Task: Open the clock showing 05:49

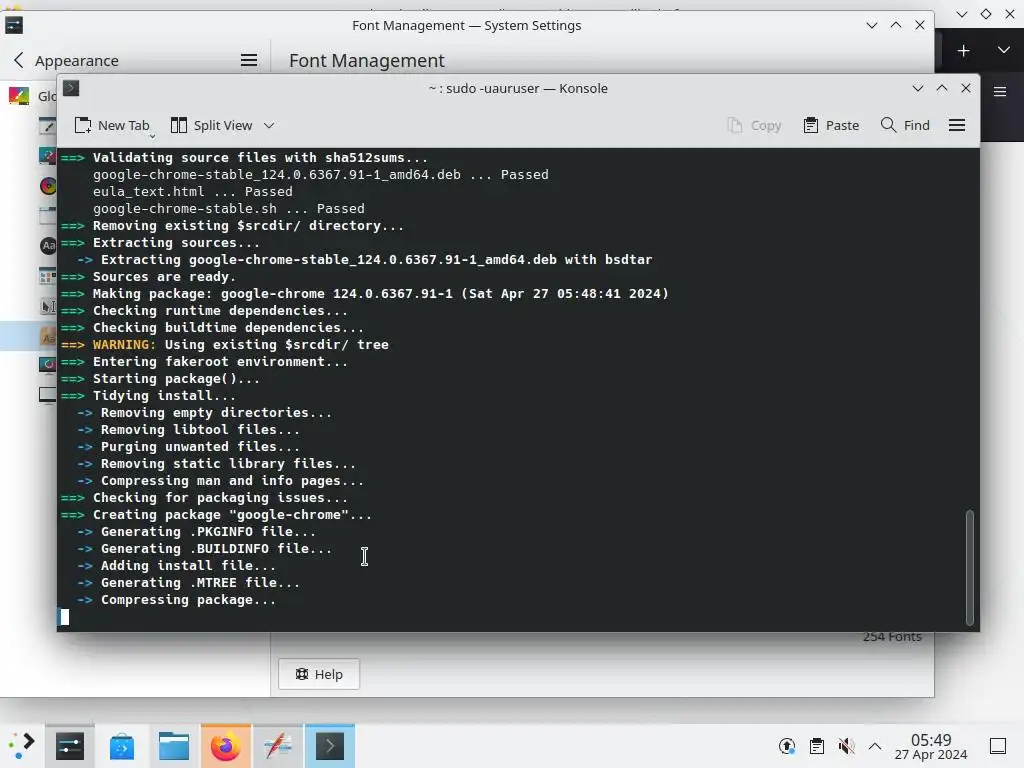Action: tap(931, 746)
